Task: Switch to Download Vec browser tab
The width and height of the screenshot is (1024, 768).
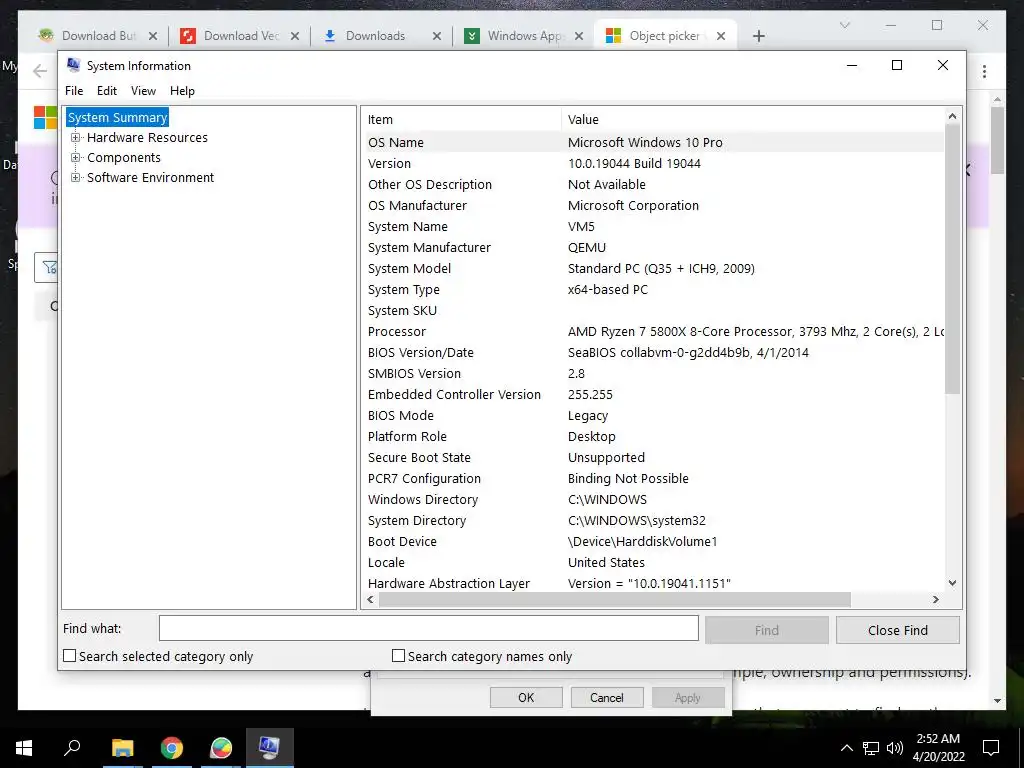Action: click(240, 36)
